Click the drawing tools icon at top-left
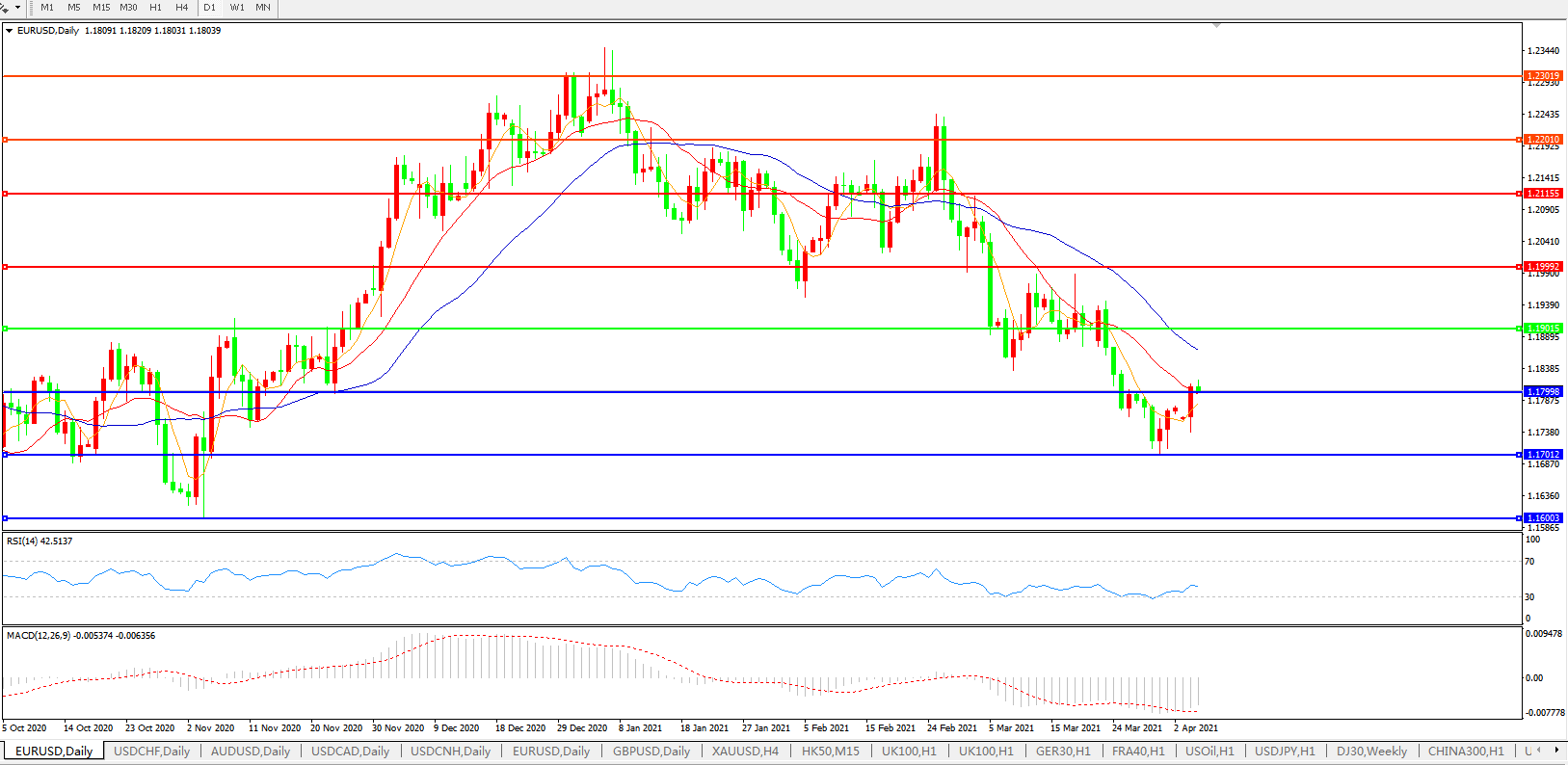The width and height of the screenshot is (1568, 765). 5,8
